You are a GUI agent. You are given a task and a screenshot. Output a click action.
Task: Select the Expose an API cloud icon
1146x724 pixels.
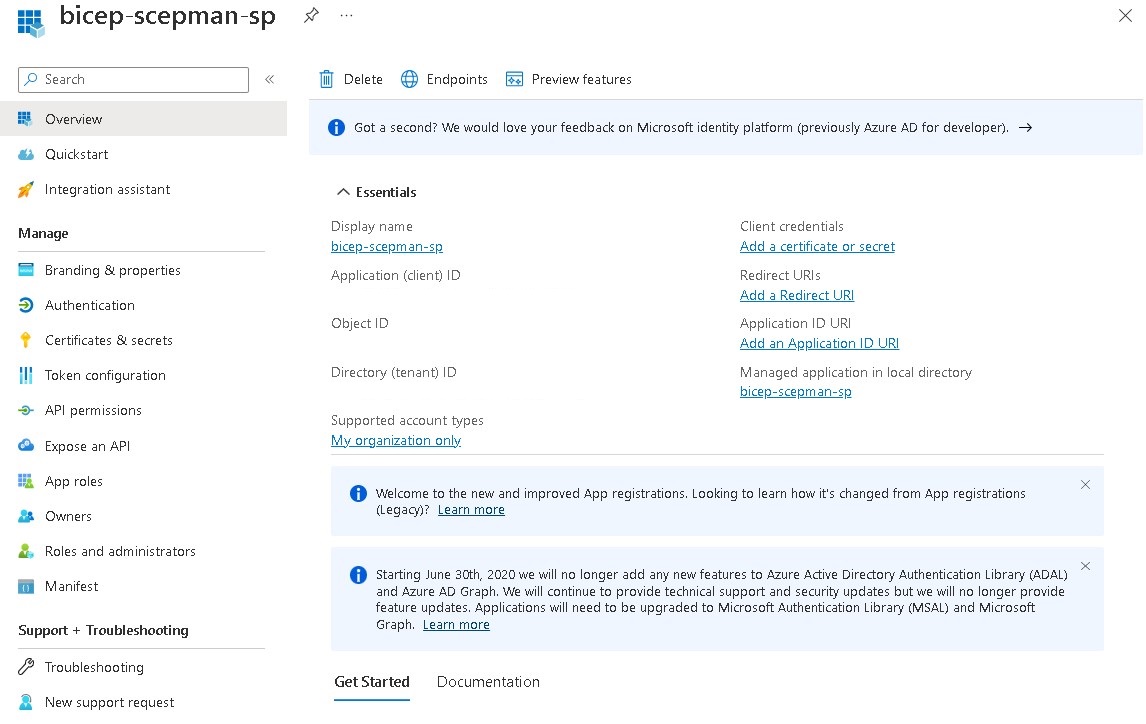point(26,446)
